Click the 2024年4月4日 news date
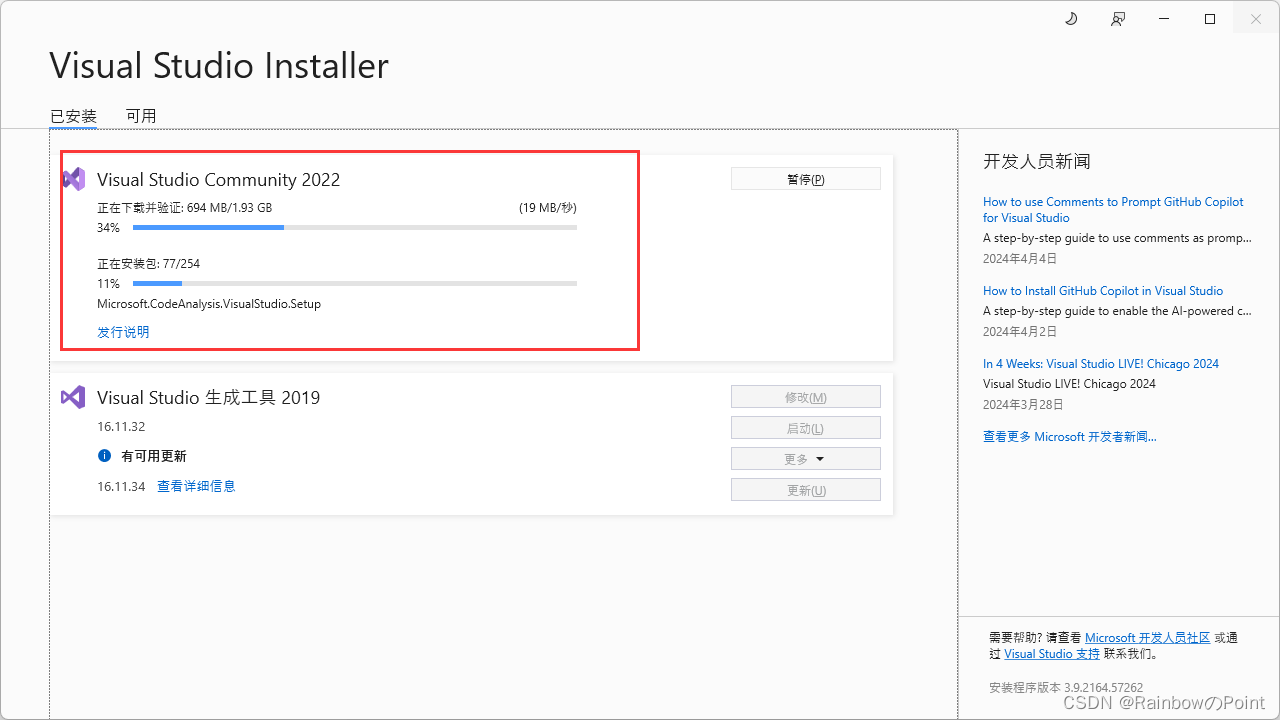 click(1020, 258)
